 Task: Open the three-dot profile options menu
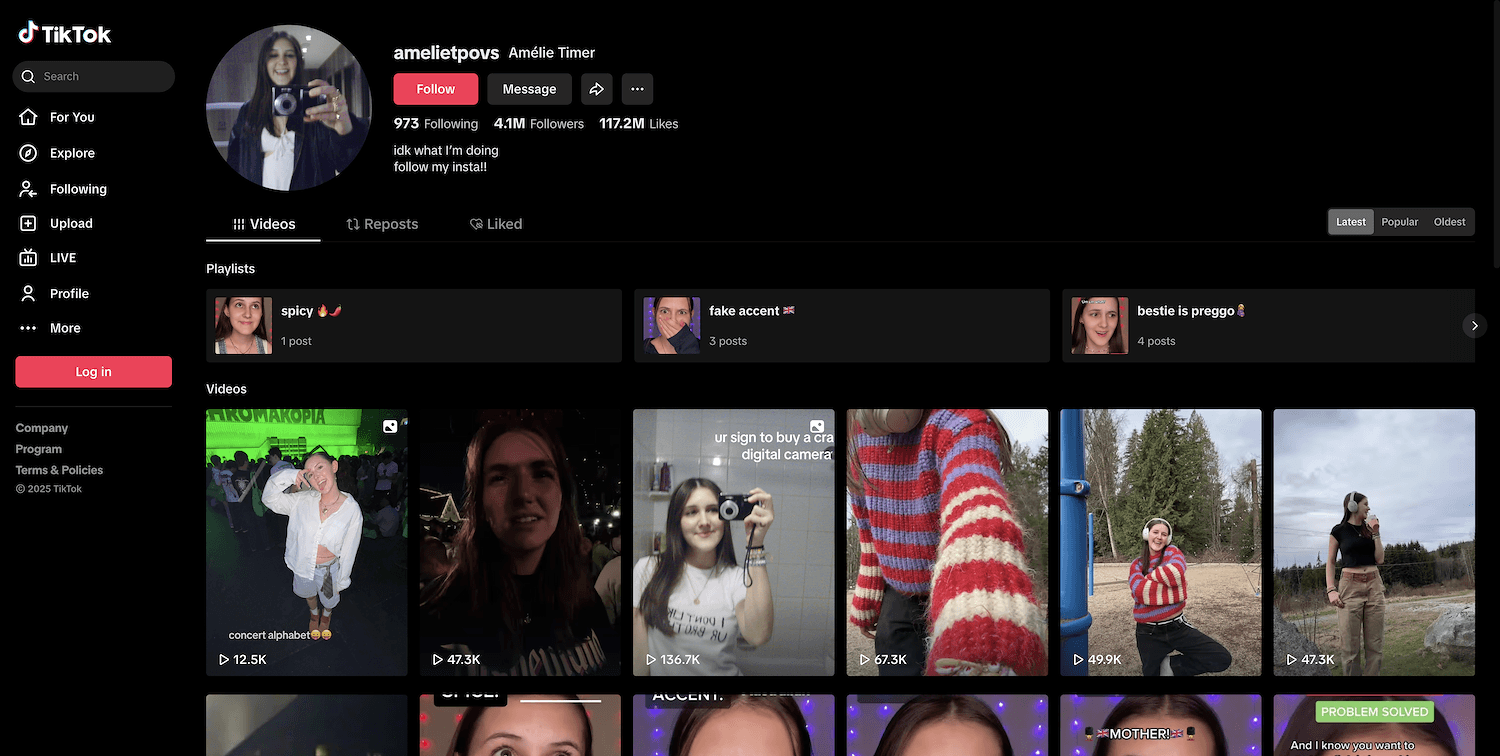637,89
